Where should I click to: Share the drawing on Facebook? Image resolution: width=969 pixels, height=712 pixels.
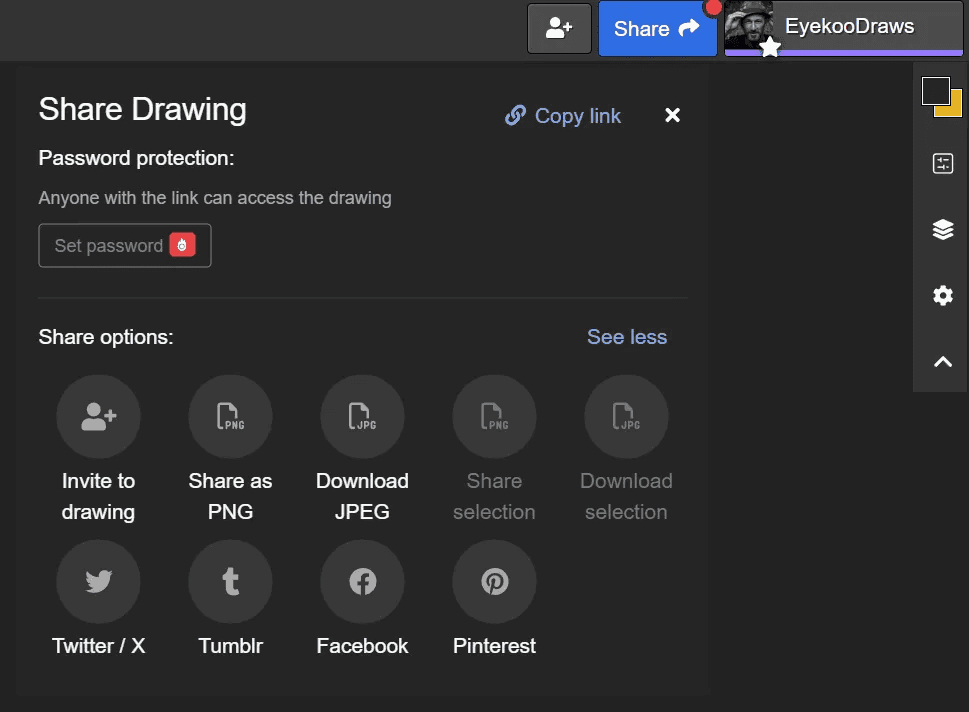[362, 582]
